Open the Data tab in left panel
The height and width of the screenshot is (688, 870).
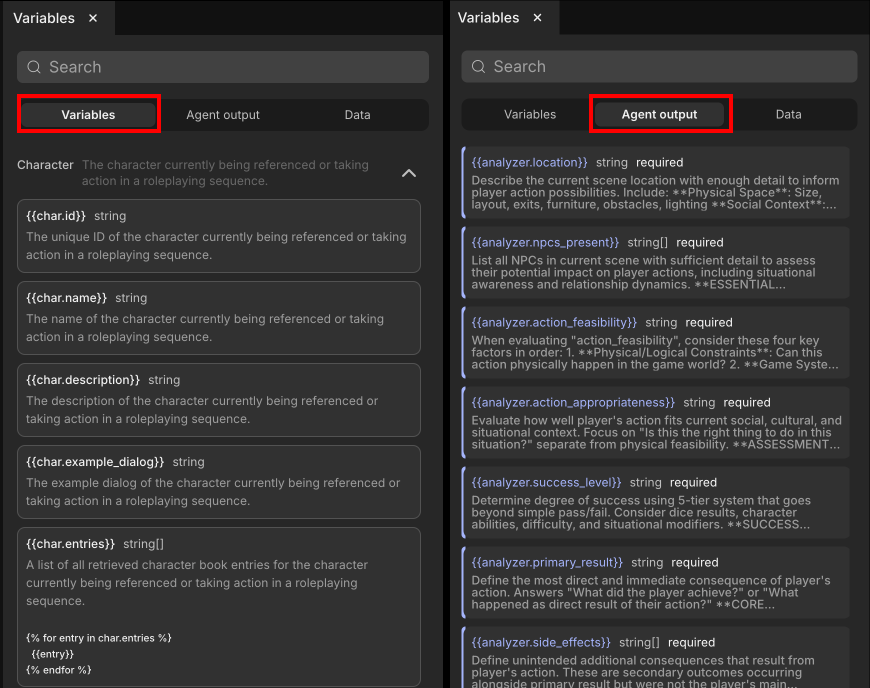pos(357,115)
